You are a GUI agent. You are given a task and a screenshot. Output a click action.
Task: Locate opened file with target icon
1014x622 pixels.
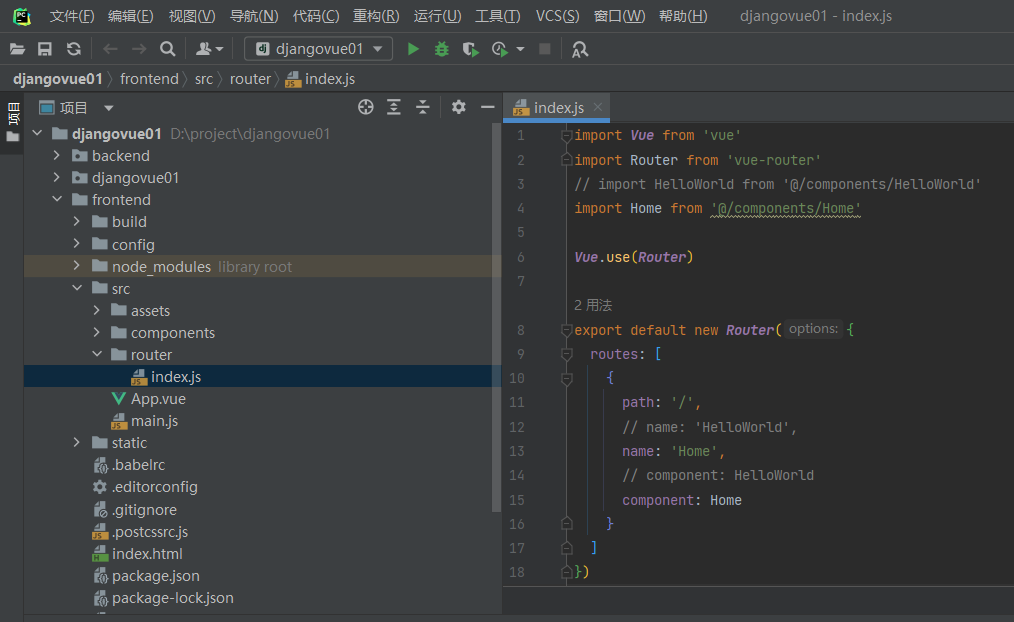366,107
